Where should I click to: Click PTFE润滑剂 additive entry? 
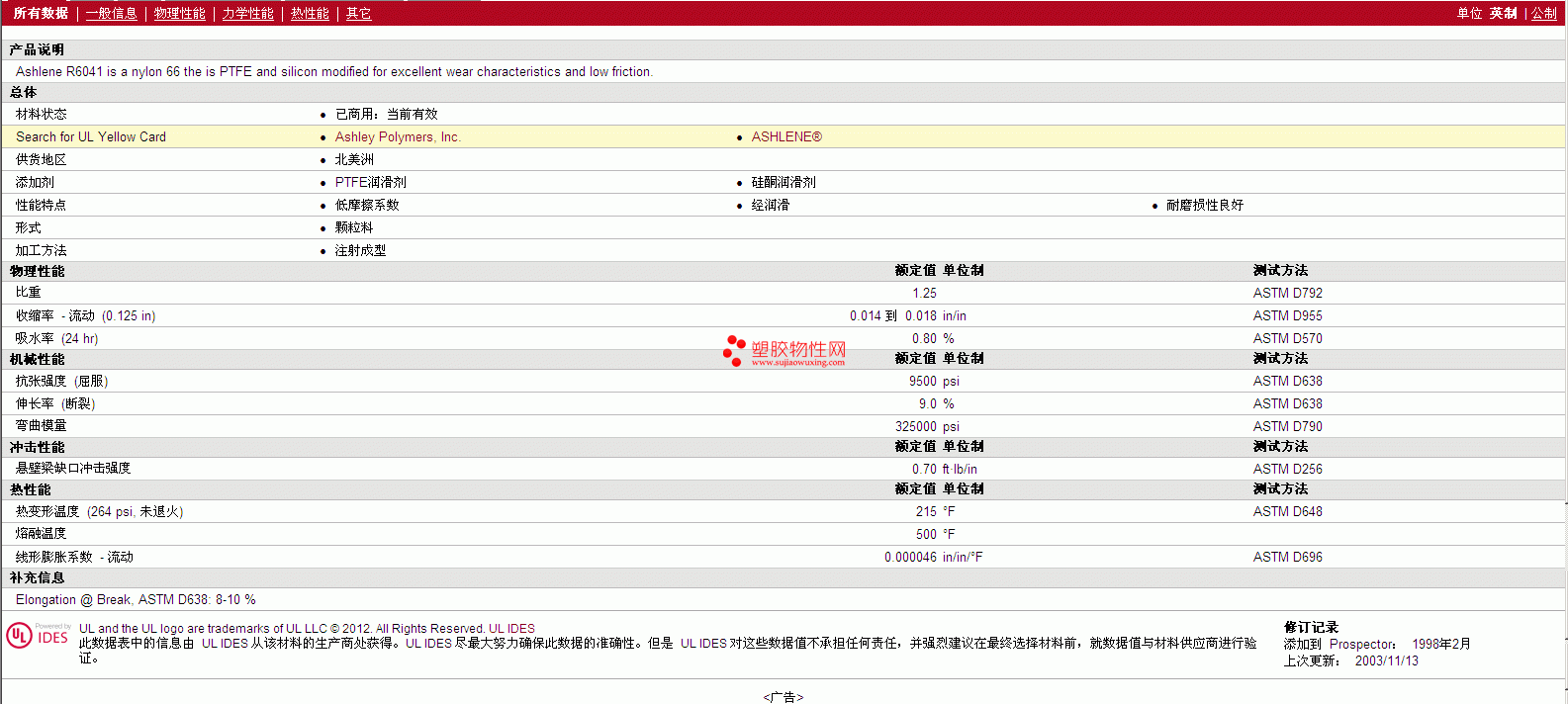[371, 183]
